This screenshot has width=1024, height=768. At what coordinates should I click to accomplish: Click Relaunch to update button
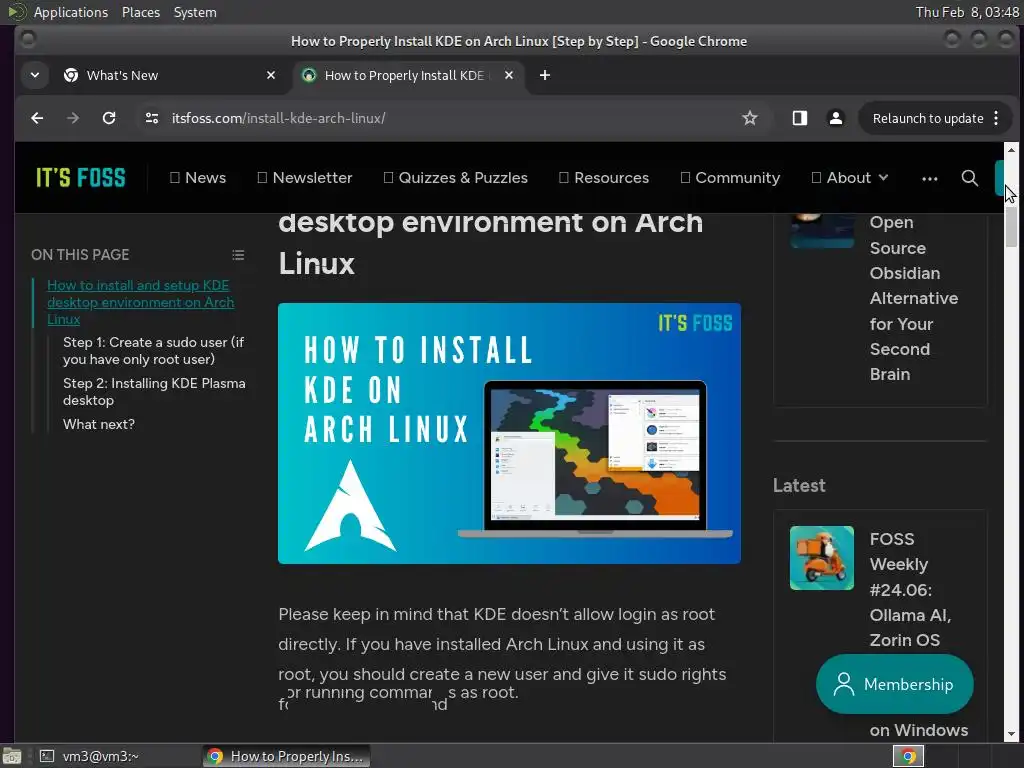click(x=927, y=118)
